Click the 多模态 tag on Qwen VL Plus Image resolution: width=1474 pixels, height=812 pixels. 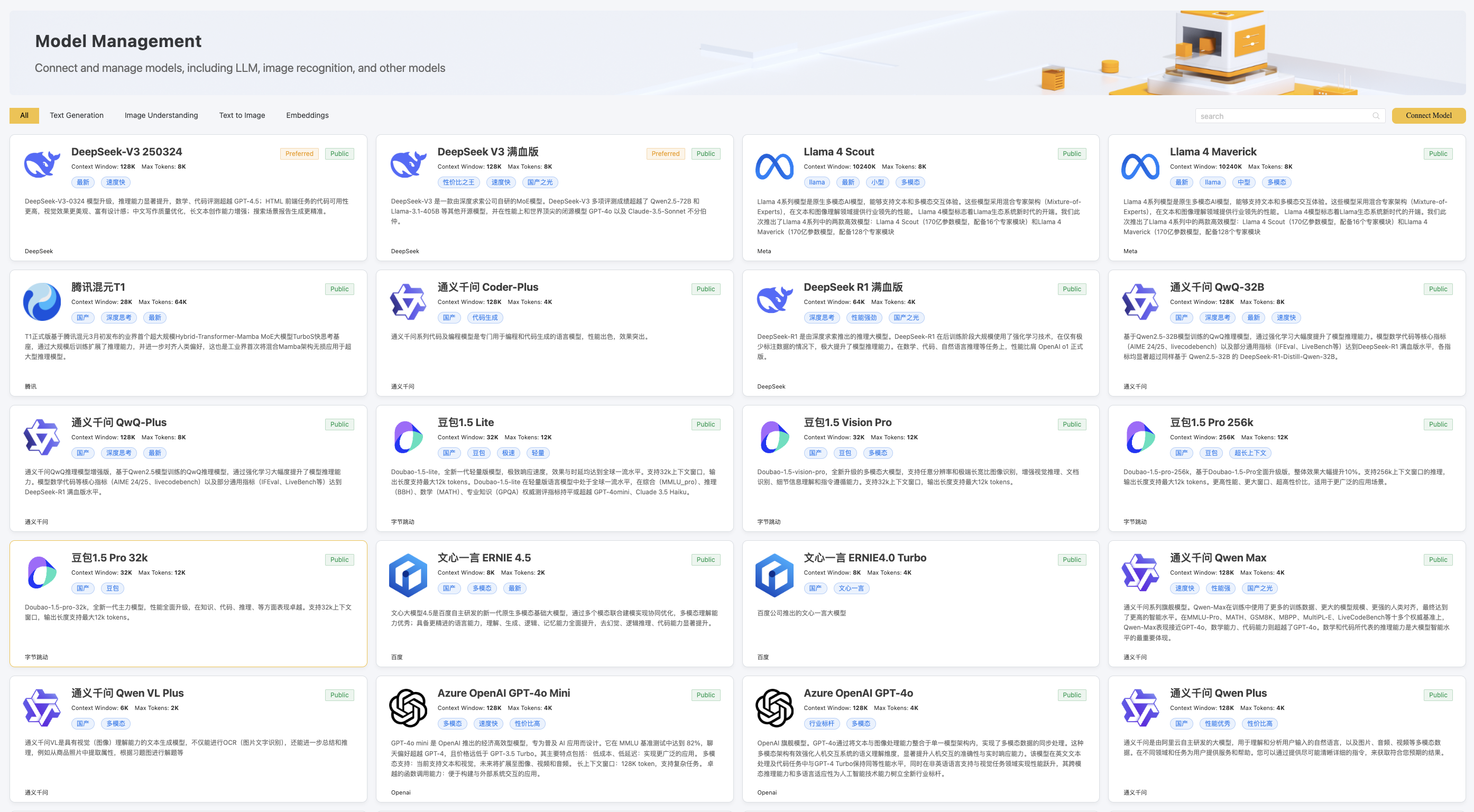116,723
